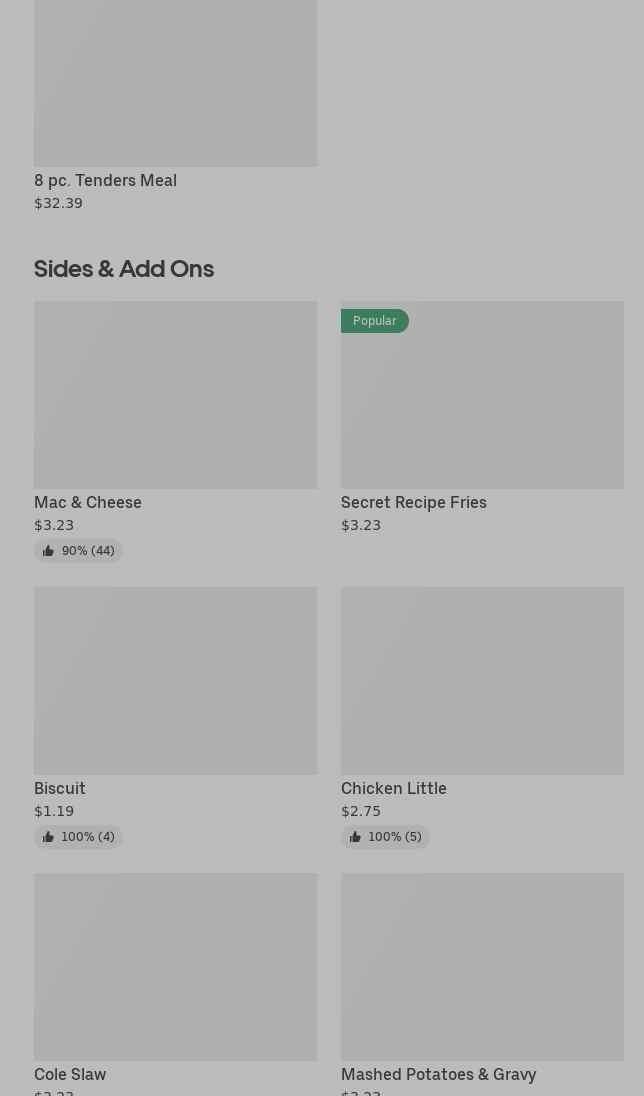Open the Chicken Little item image
The height and width of the screenshot is (1096, 644).
482,681
